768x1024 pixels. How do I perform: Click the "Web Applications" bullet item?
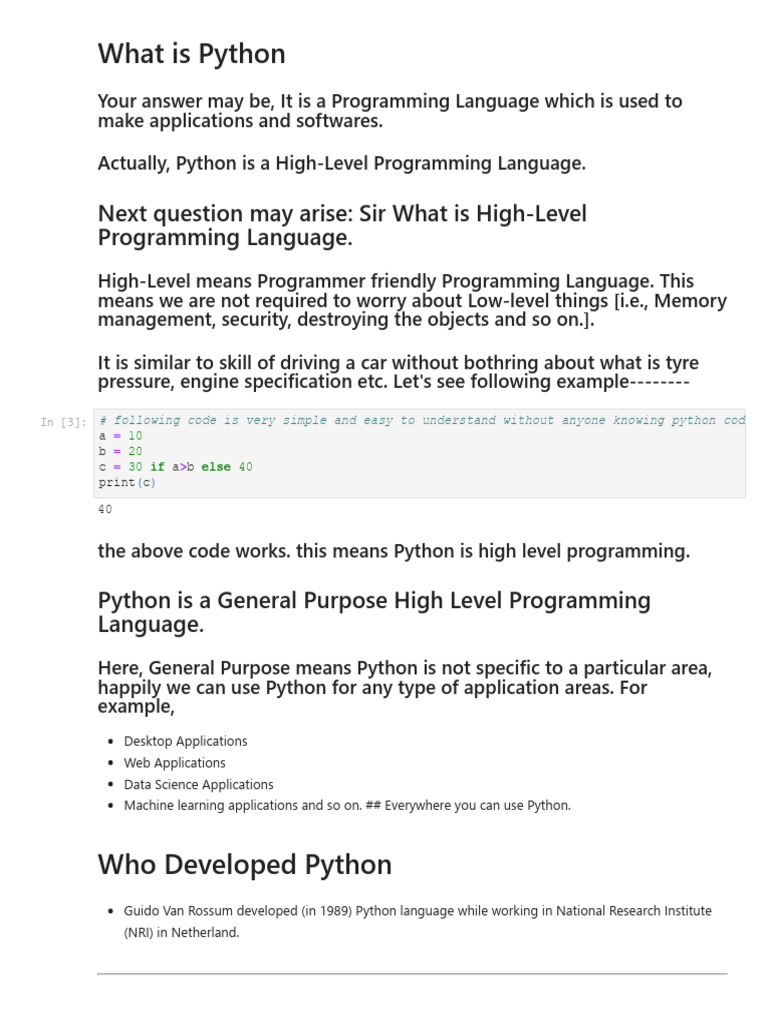click(174, 763)
